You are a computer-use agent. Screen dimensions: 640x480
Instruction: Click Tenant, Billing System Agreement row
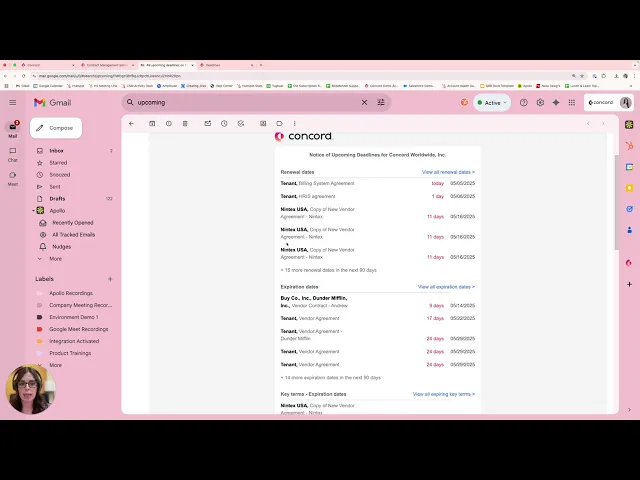(378, 184)
